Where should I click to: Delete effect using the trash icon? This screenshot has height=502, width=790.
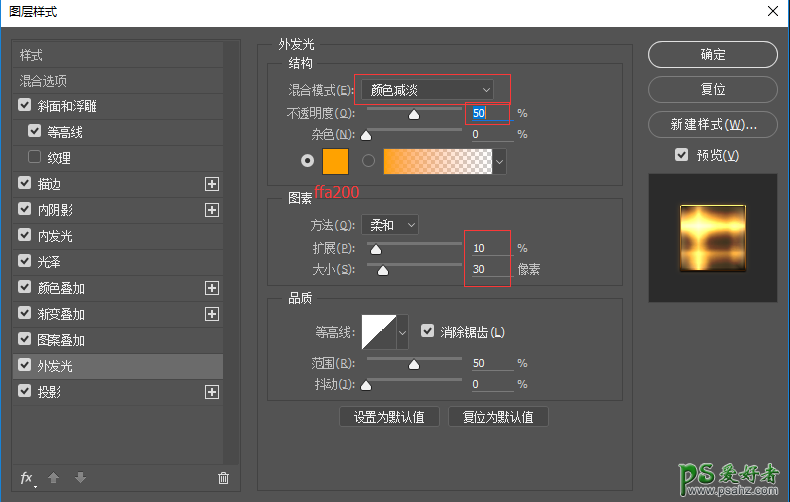pyautogui.click(x=223, y=478)
